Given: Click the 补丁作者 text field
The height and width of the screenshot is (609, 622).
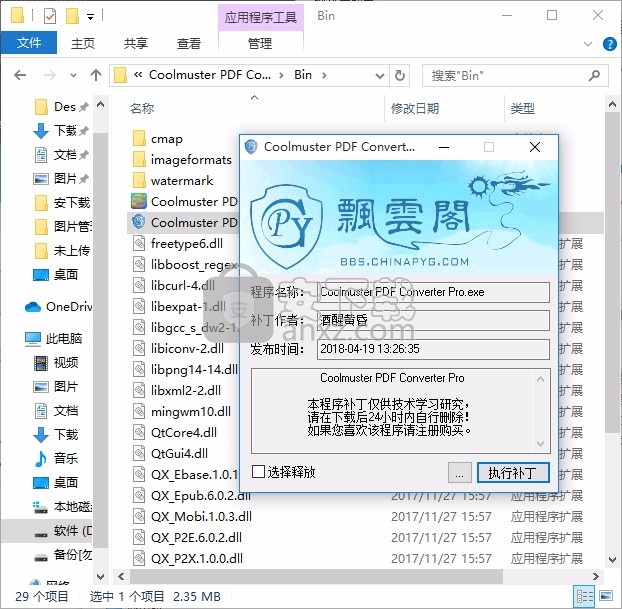Looking at the screenshot, I should (x=433, y=321).
